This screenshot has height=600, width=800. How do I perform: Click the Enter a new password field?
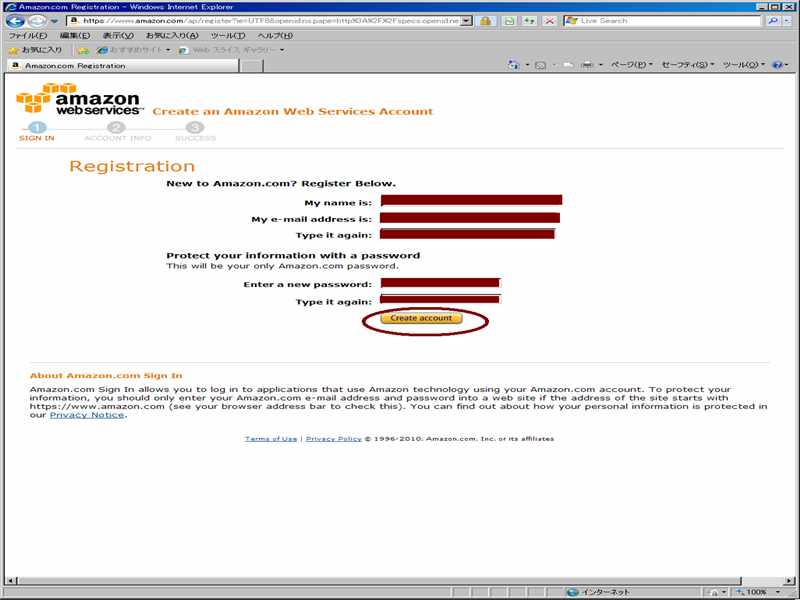[440, 283]
